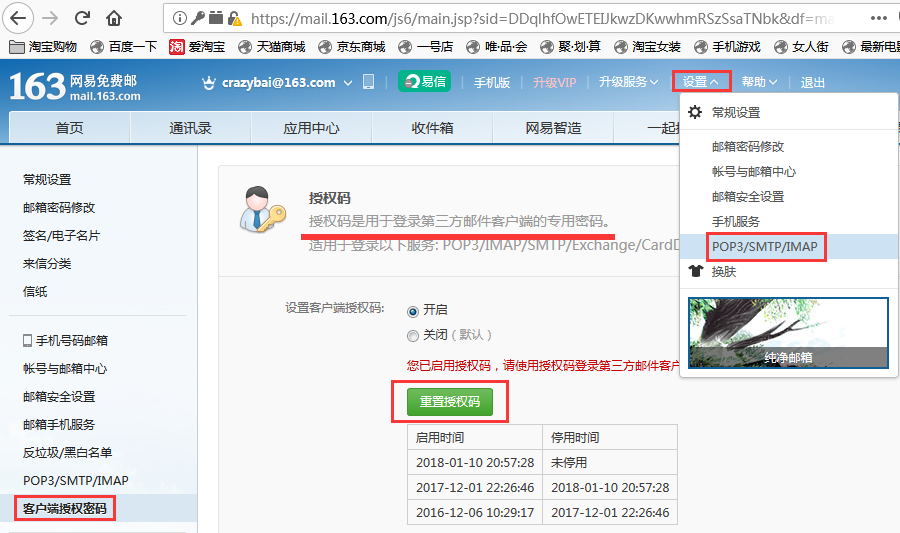Open the three-dots page actions menu
Image resolution: width=900 pixels, height=533 pixels.
click(878, 18)
